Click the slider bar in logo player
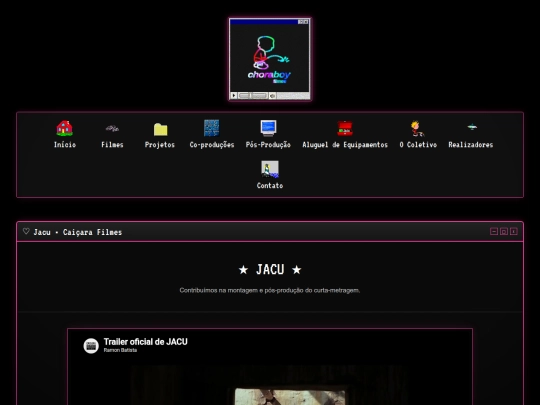This screenshot has height=405, width=540. click(253, 95)
